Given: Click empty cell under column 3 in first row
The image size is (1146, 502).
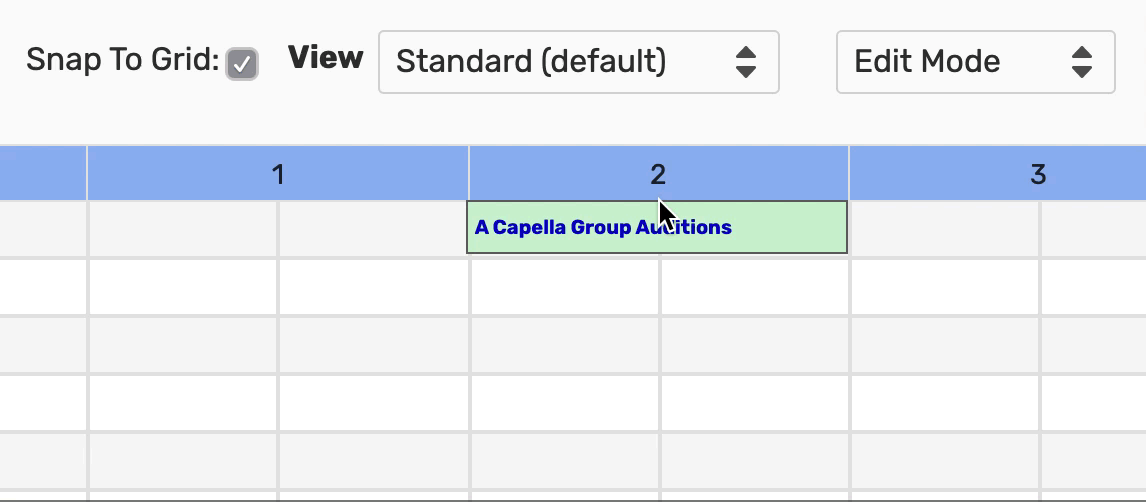Looking at the screenshot, I should [x=944, y=228].
